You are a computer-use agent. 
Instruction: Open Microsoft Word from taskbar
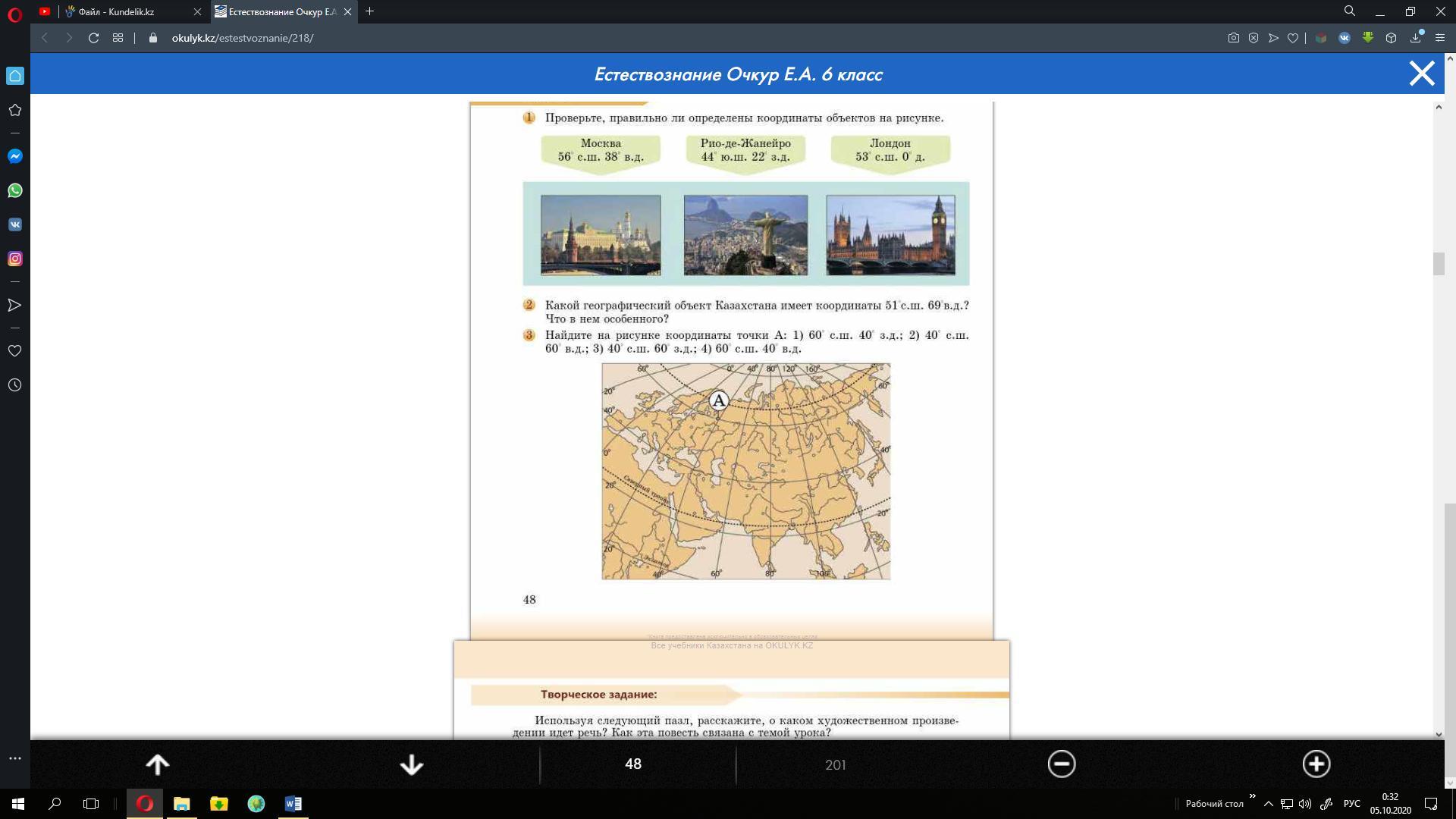(293, 804)
